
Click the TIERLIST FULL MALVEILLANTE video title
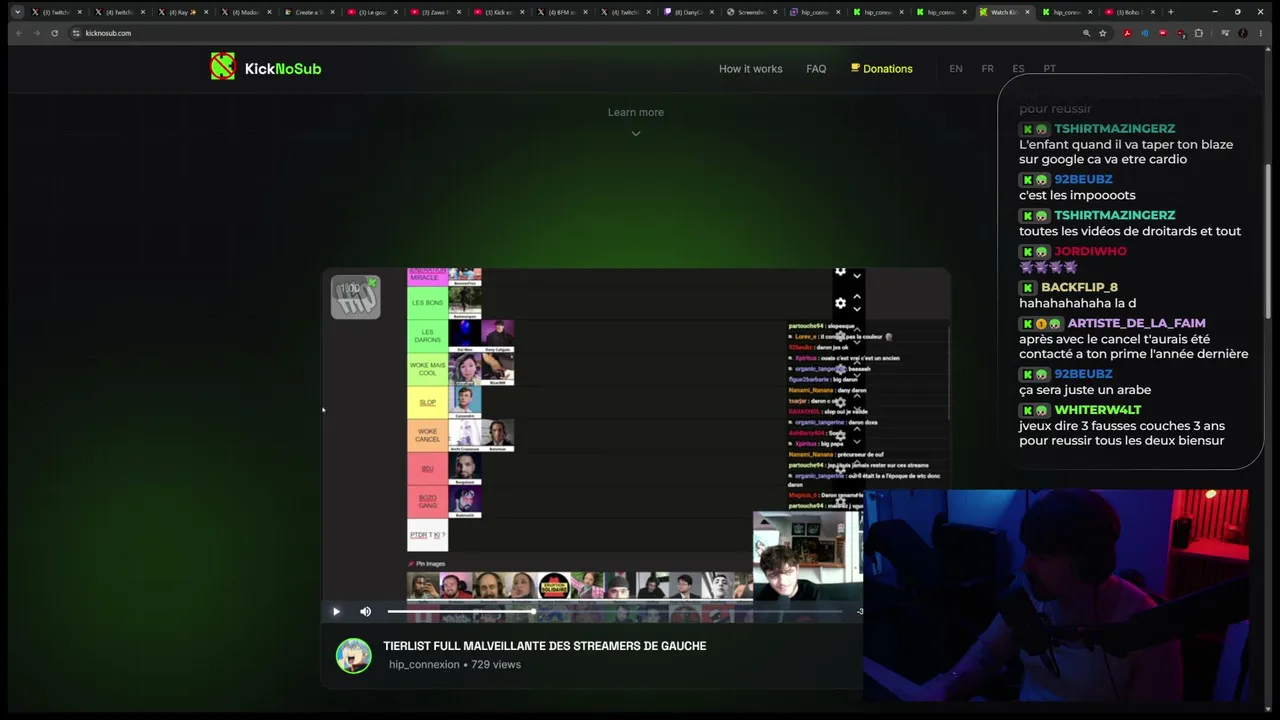tap(545, 646)
